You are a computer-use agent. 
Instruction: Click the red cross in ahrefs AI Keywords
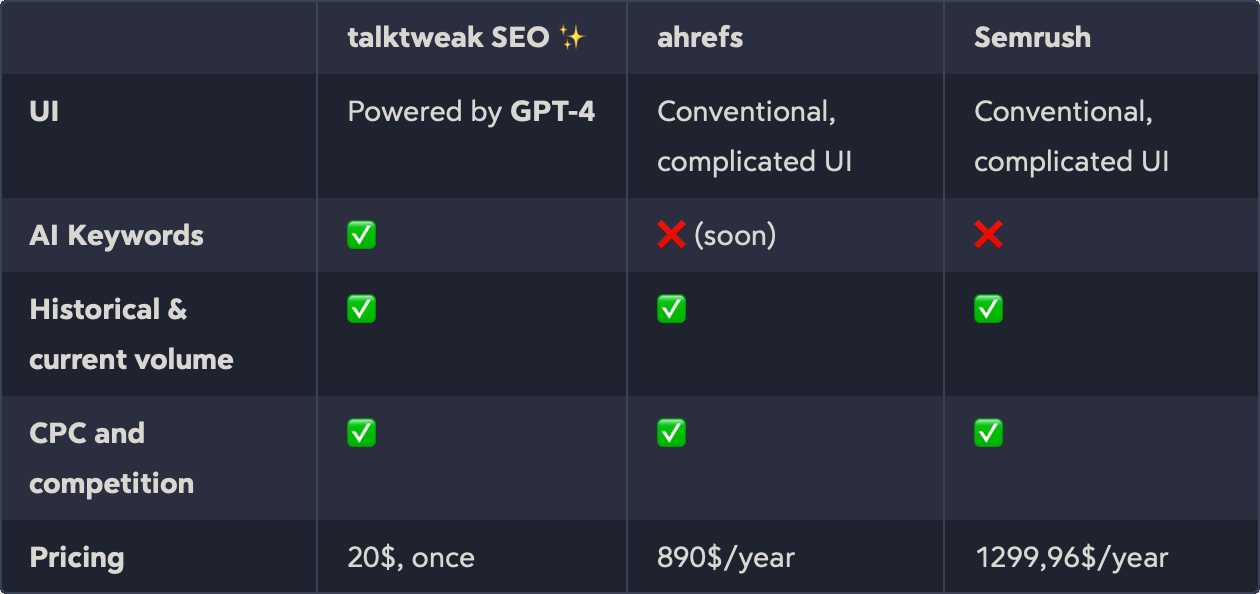click(x=671, y=235)
